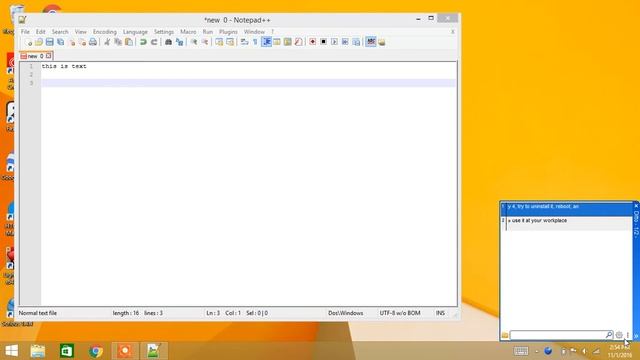Click the Ditto search input field
Screen dimensions: 640x360
pyautogui.click(x=558, y=335)
